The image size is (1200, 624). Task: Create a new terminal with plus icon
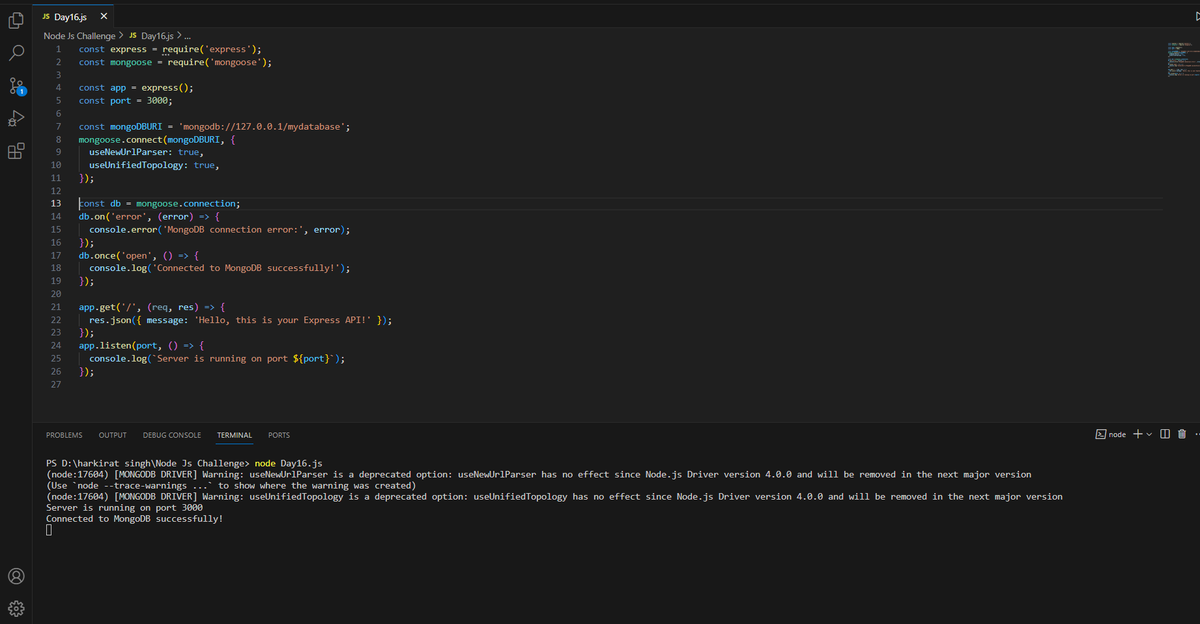tap(1137, 434)
